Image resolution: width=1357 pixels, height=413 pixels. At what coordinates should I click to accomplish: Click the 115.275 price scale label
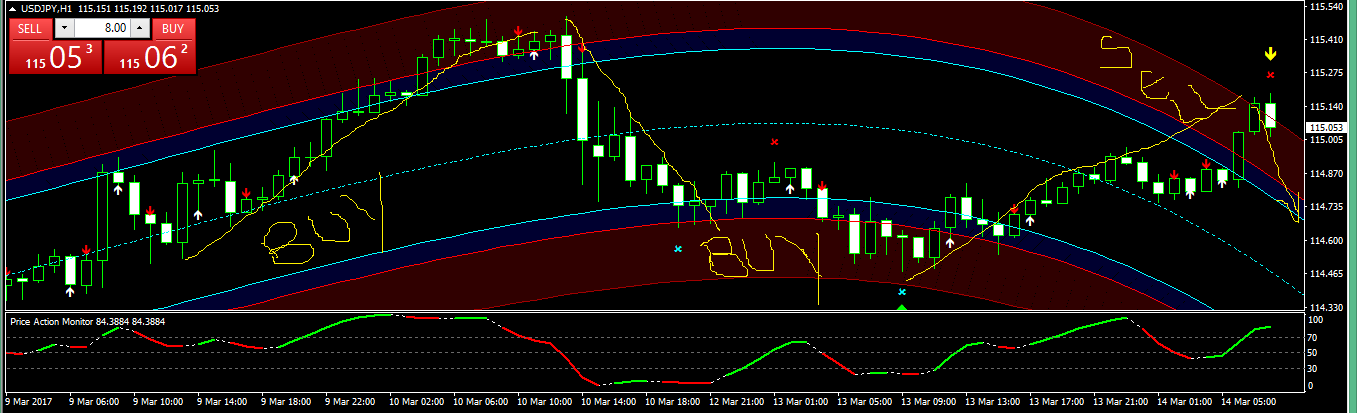coord(1325,73)
